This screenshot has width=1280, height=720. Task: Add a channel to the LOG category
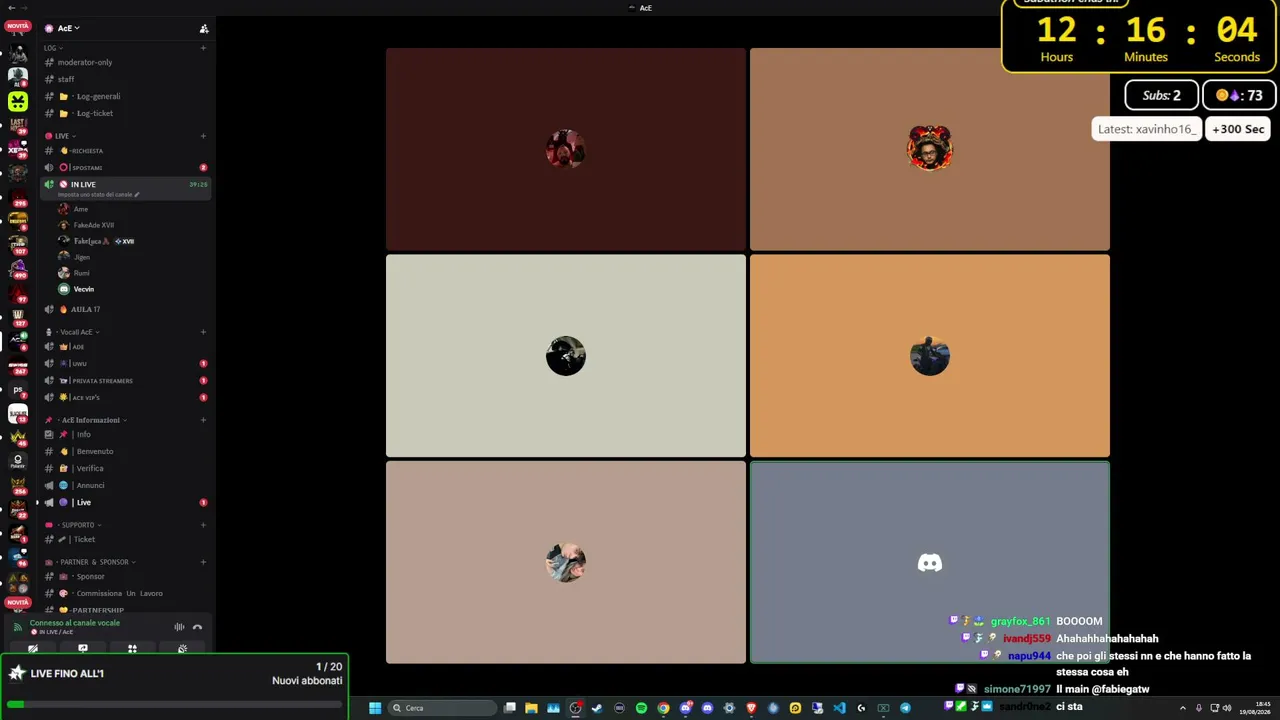coord(203,48)
